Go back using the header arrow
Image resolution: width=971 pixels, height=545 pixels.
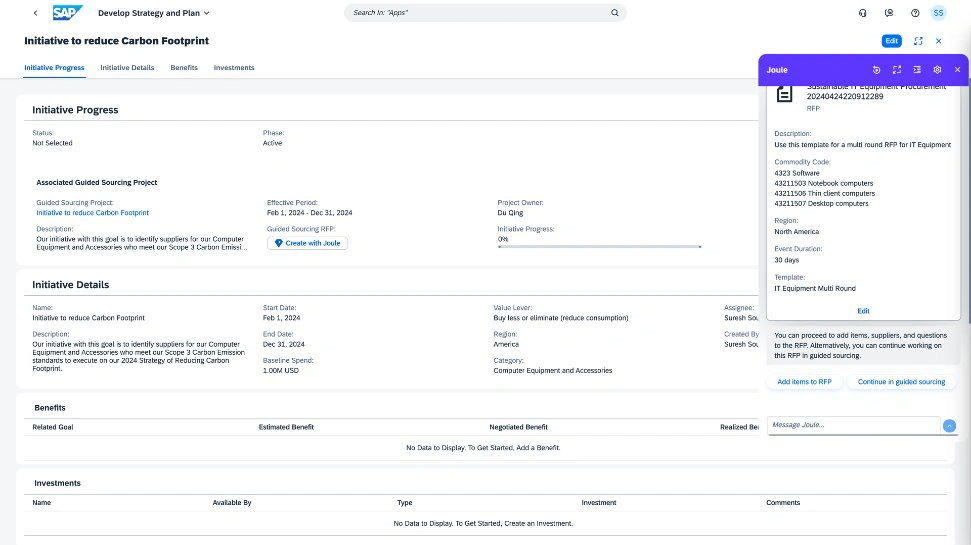(x=35, y=13)
